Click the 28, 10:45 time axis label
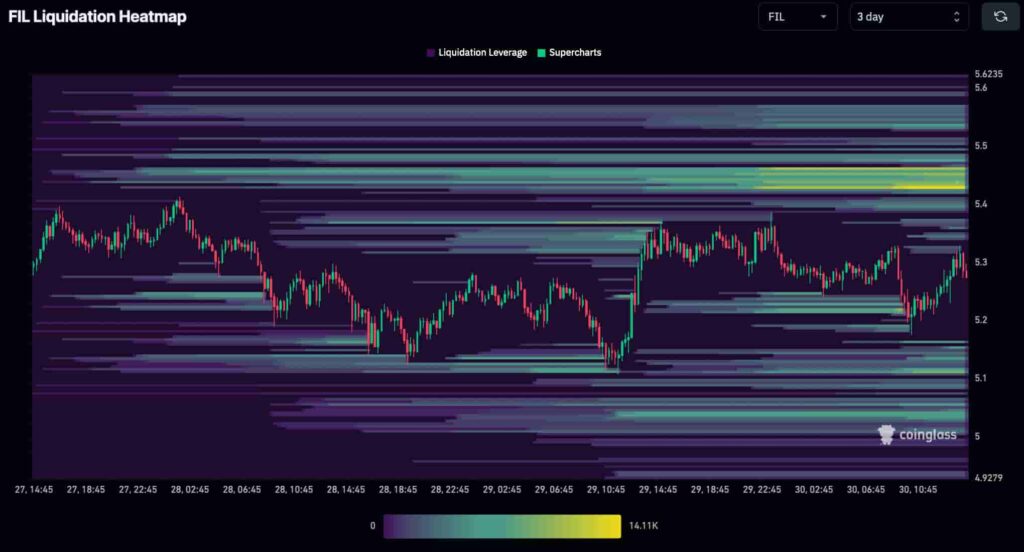The height and width of the screenshot is (552, 1024). 294,489
